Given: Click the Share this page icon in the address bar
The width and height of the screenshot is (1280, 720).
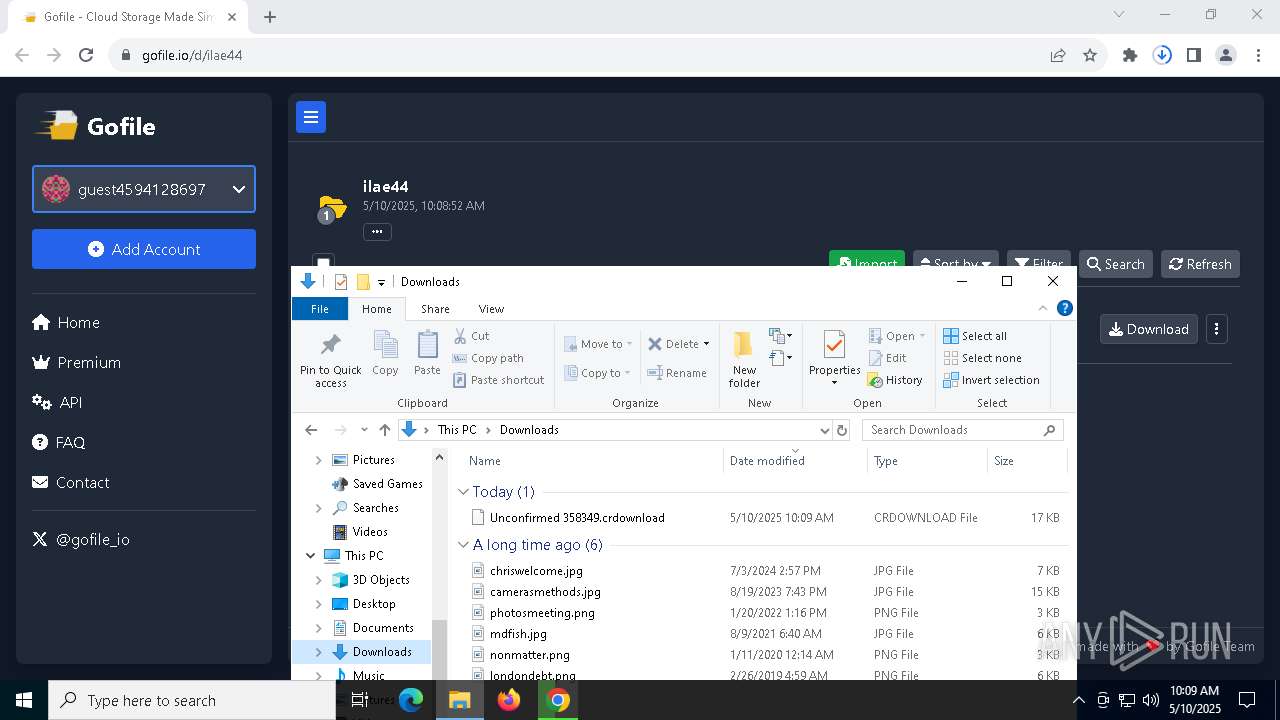Looking at the screenshot, I should point(1058,55).
